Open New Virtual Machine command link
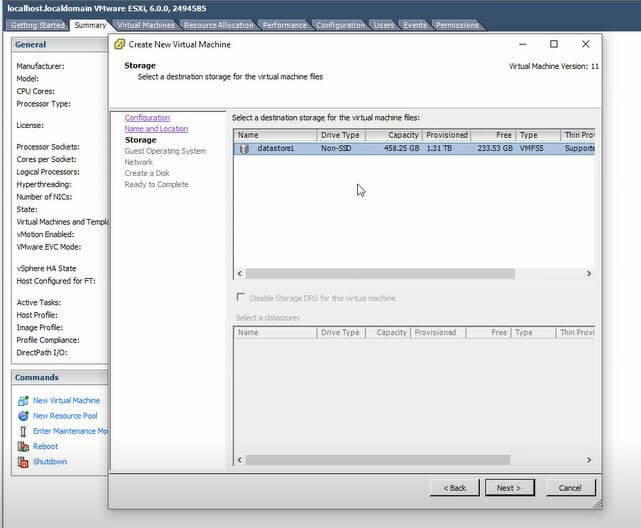The width and height of the screenshot is (641, 528). click(66, 400)
